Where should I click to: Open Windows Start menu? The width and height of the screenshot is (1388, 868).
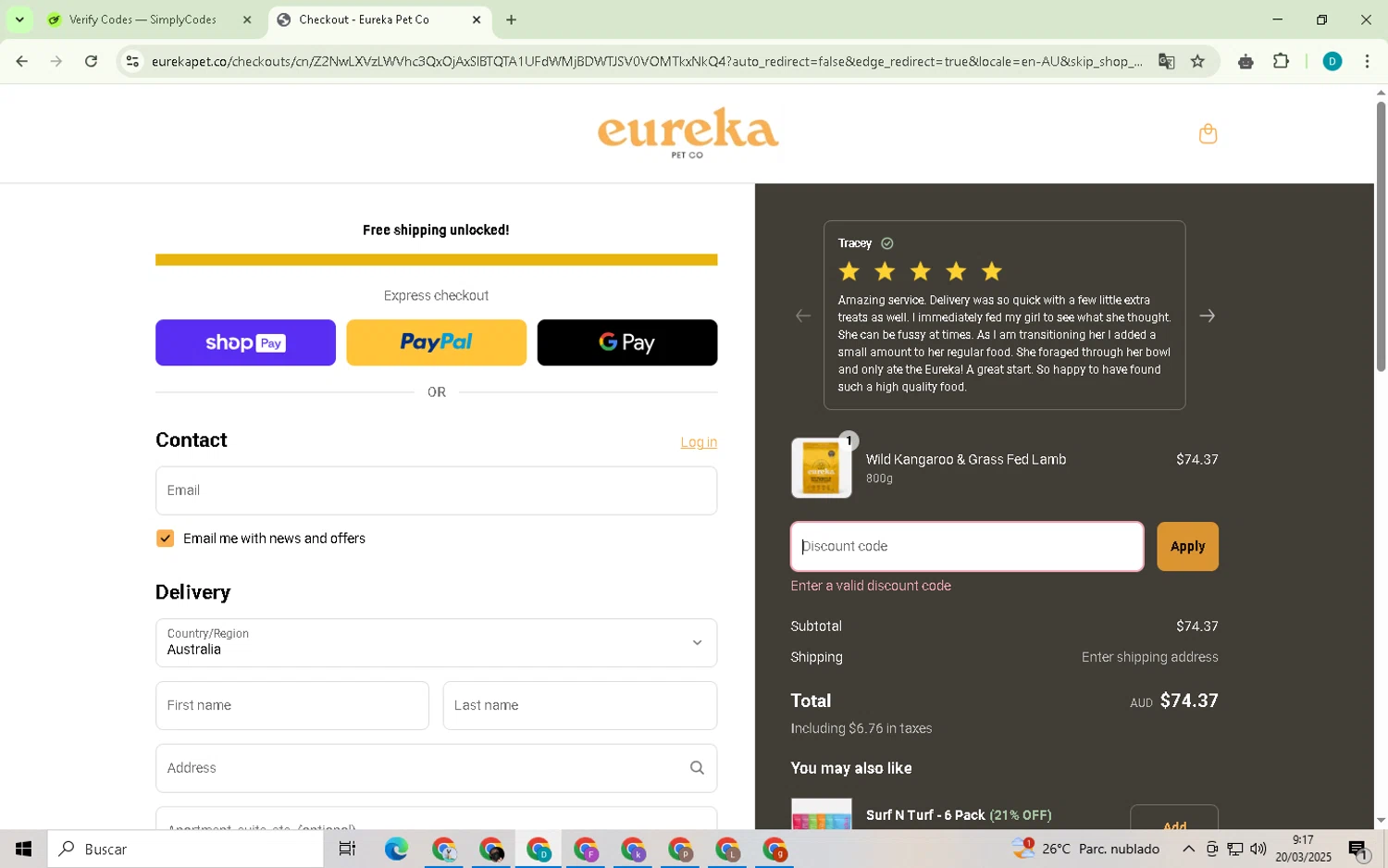point(23,849)
